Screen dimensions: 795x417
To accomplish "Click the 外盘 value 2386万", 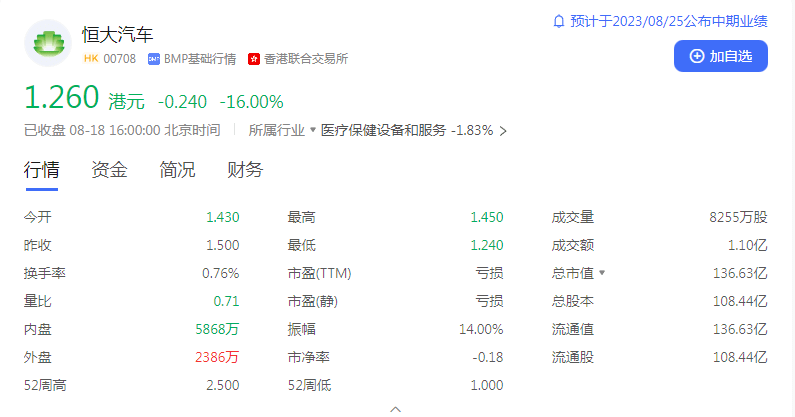I will [217, 357].
